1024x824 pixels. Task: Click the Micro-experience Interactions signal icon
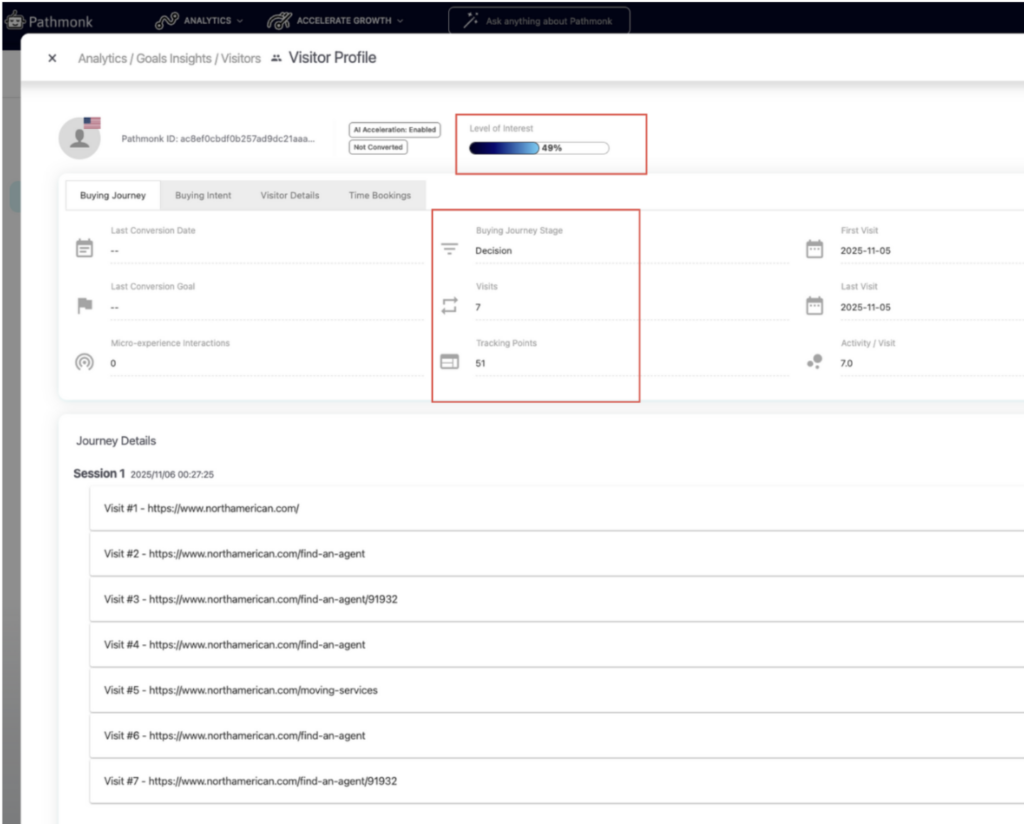click(85, 362)
